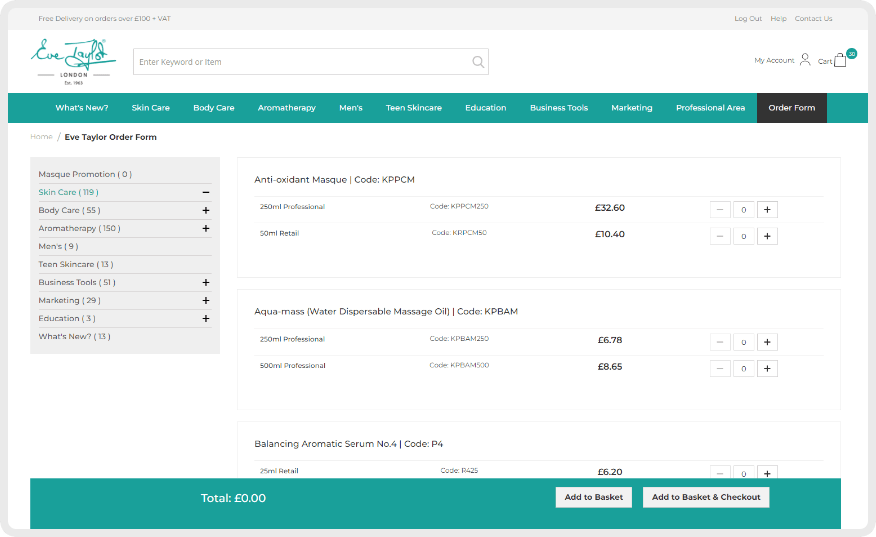Expand the Business Tools sidebar category
Viewport: 876px width, 537px height.
(205, 283)
